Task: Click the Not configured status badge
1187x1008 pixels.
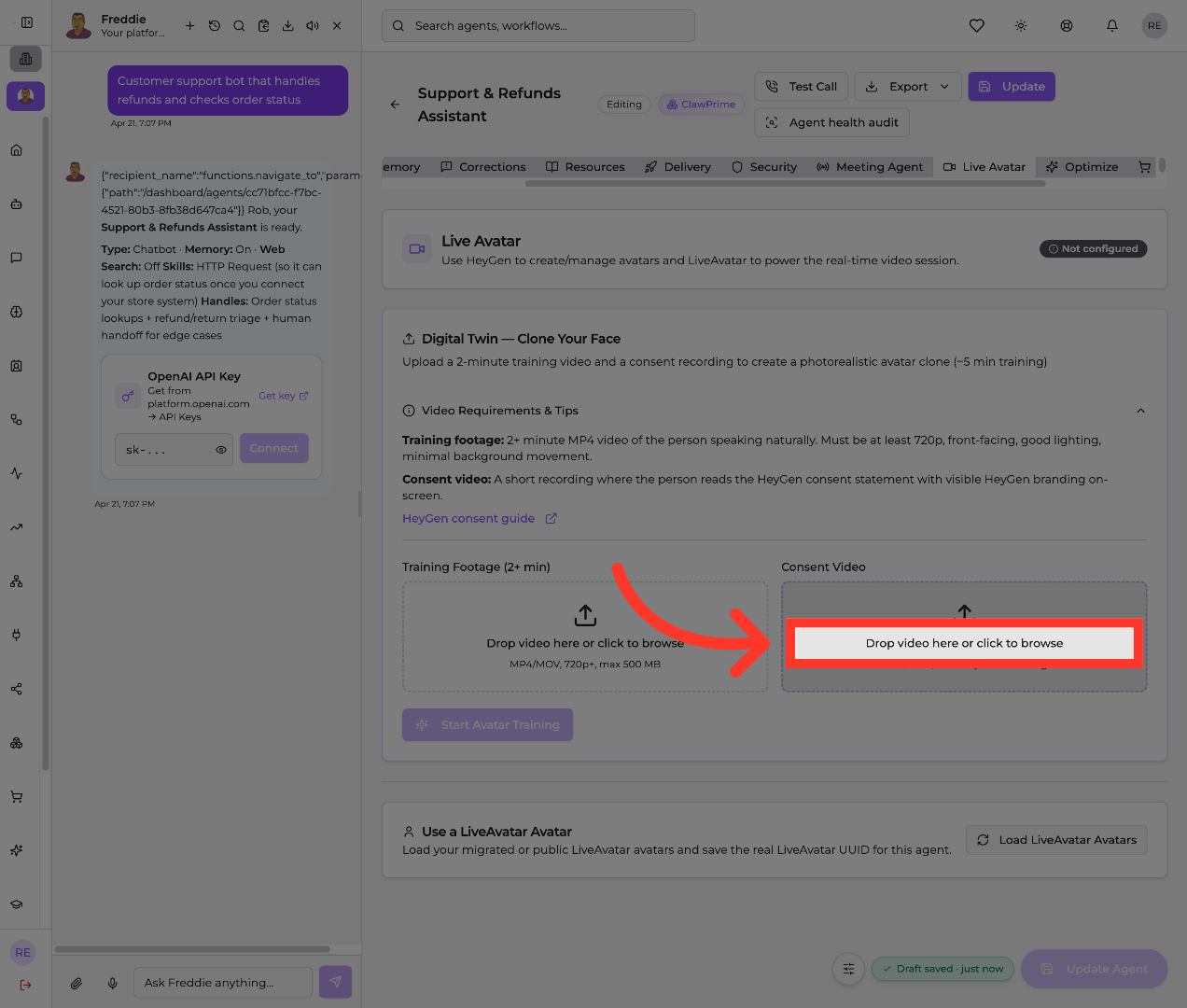Action: click(x=1093, y=249)
